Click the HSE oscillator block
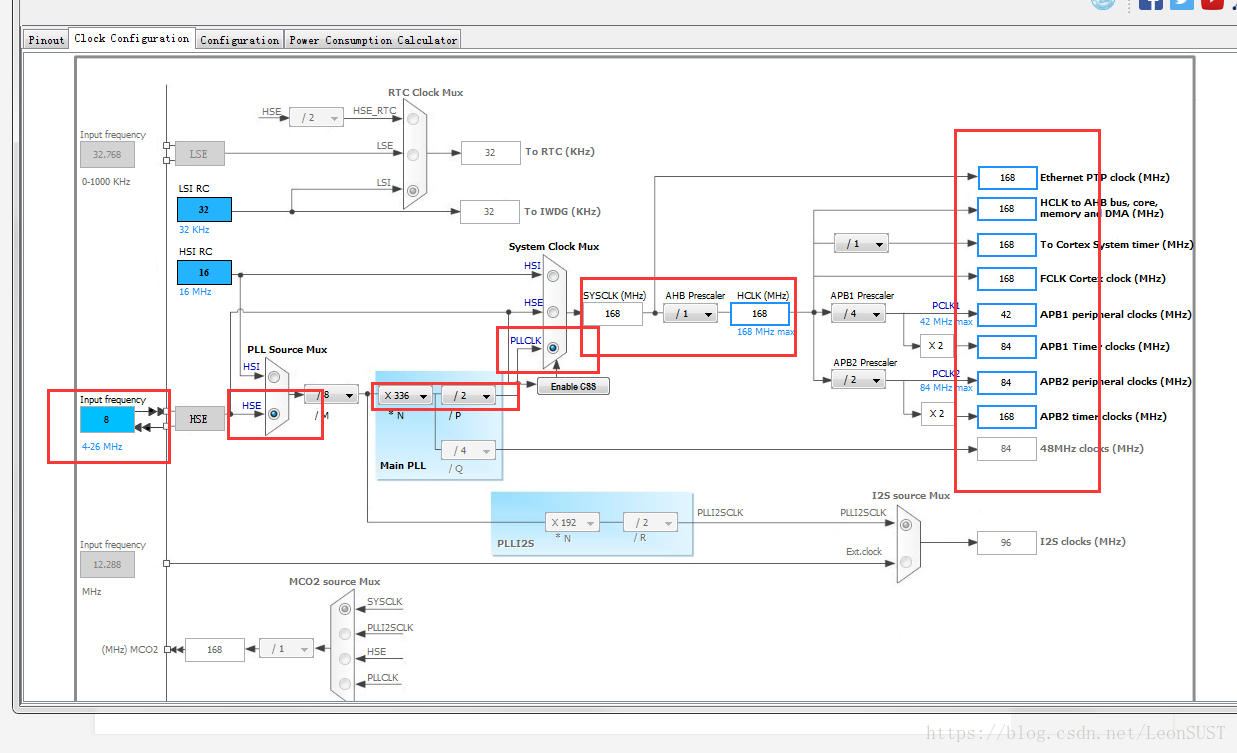Image resolution: width=1237 pixels, height=753 pixels. pyautogui.click(x=199, y=419)
